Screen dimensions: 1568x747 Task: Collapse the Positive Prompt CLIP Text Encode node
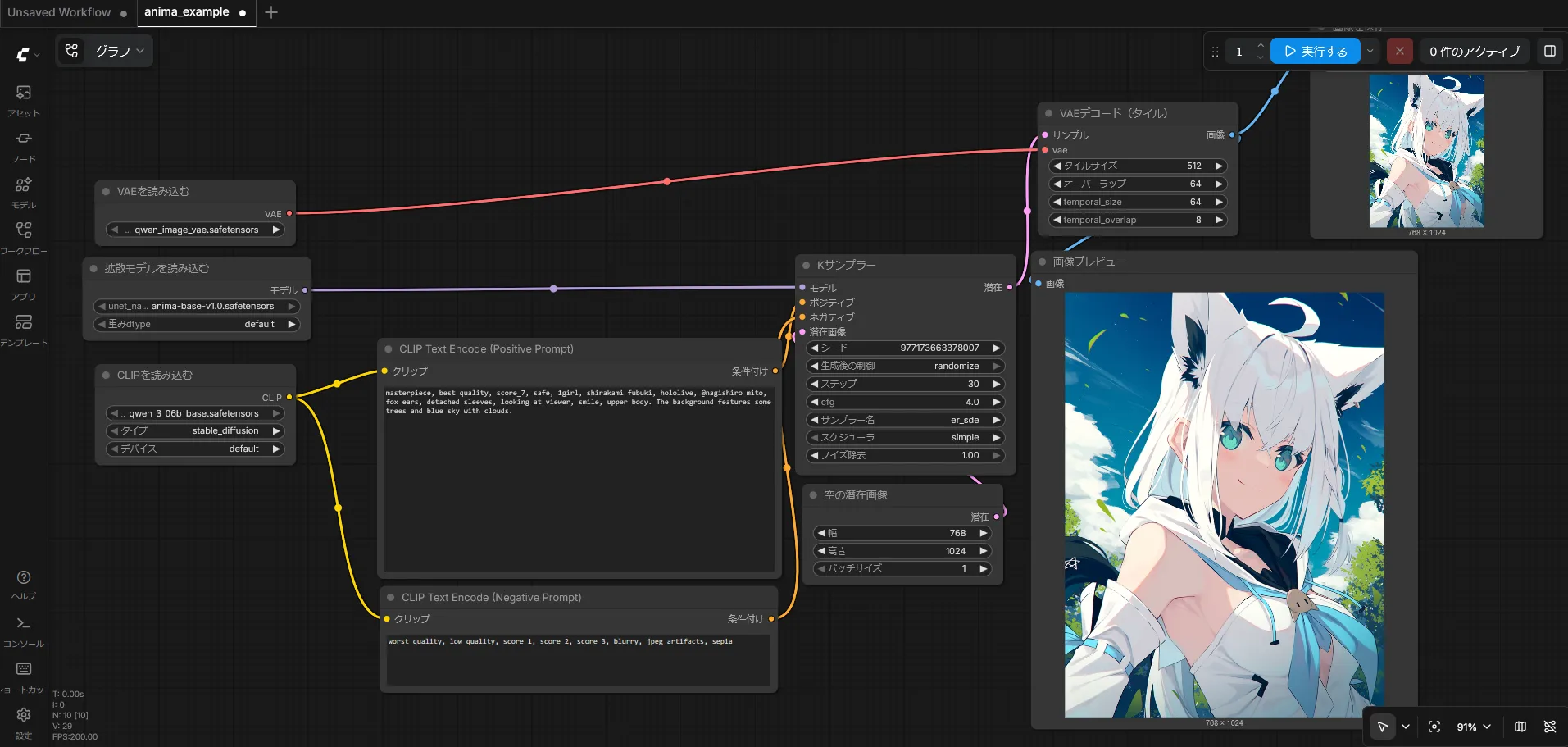pos(389,349)
